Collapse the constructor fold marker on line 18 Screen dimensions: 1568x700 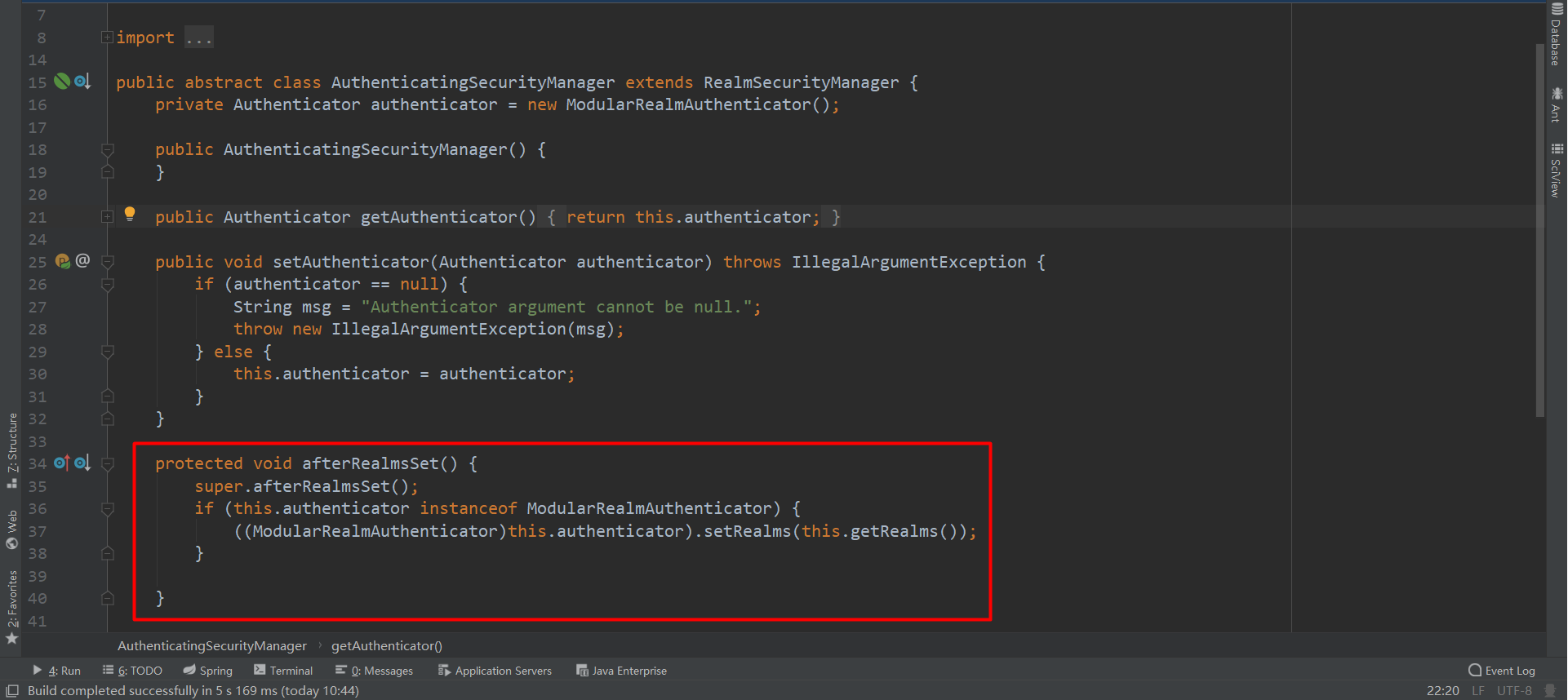click(x=107, y=149)
